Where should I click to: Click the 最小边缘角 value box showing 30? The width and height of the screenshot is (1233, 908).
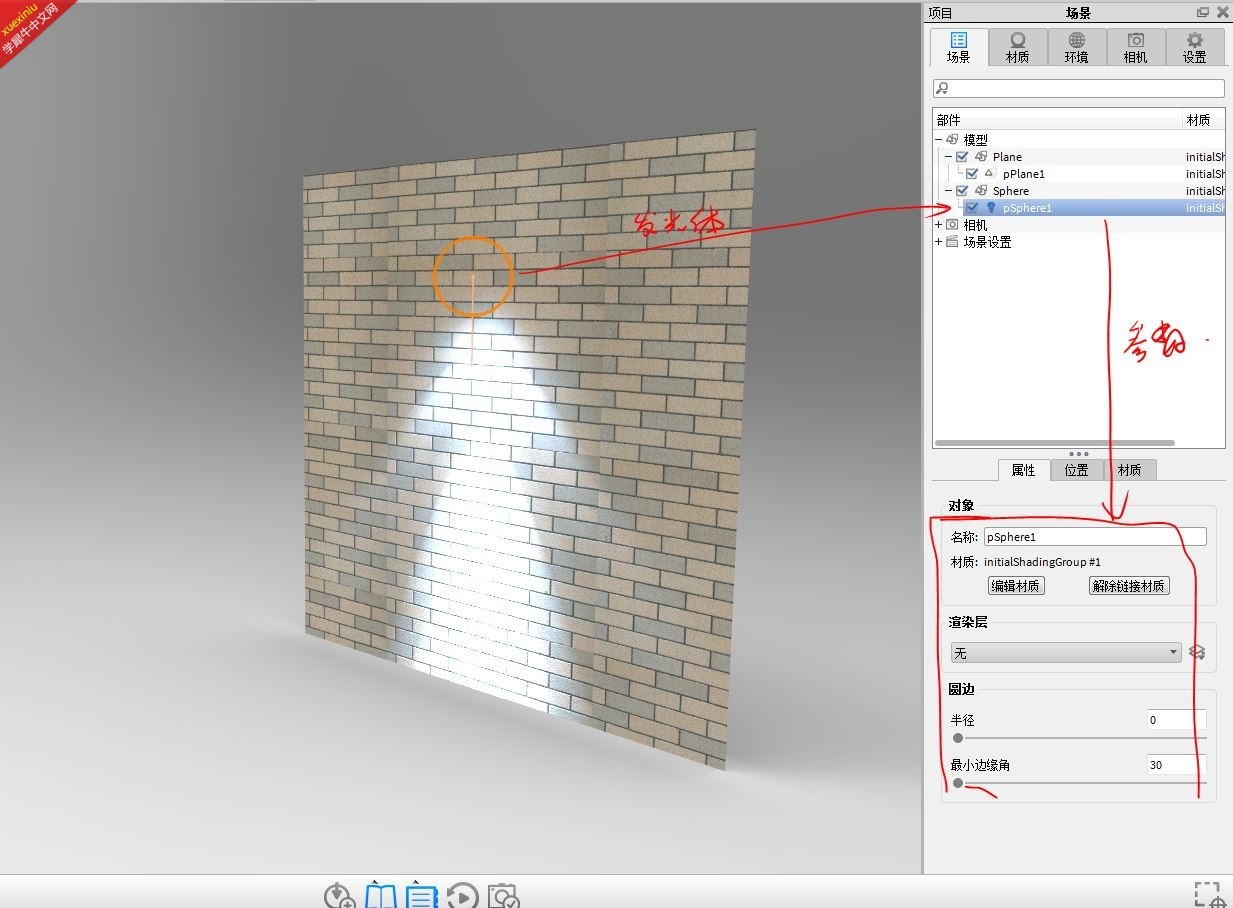click(x=1177, y=765)
